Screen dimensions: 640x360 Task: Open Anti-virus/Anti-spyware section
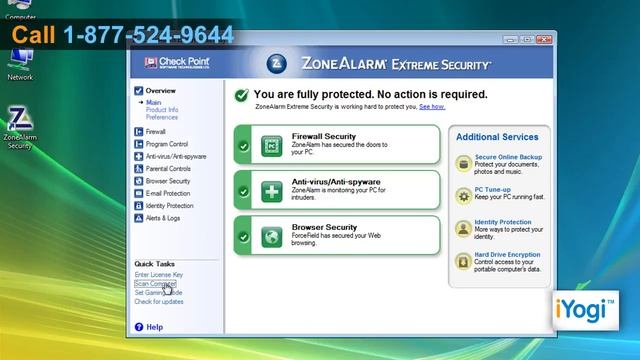pos(176,156)
